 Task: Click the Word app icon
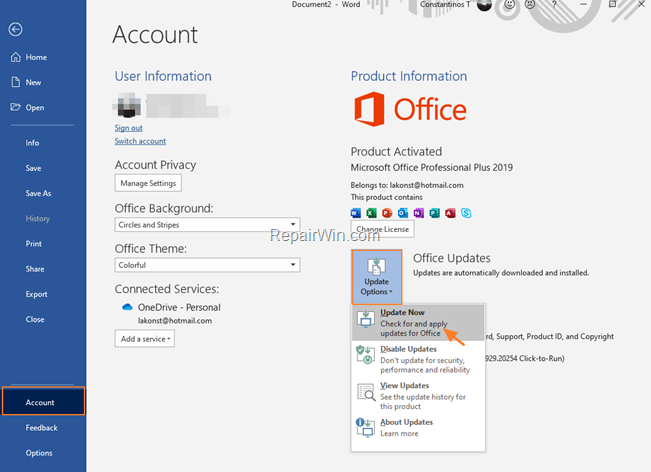[x=356, y=213]
